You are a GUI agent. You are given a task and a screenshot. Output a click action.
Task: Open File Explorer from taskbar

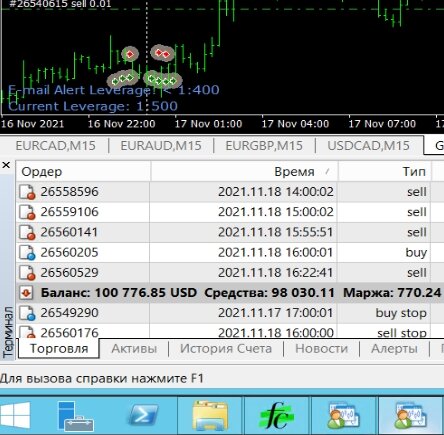point(210,416)
